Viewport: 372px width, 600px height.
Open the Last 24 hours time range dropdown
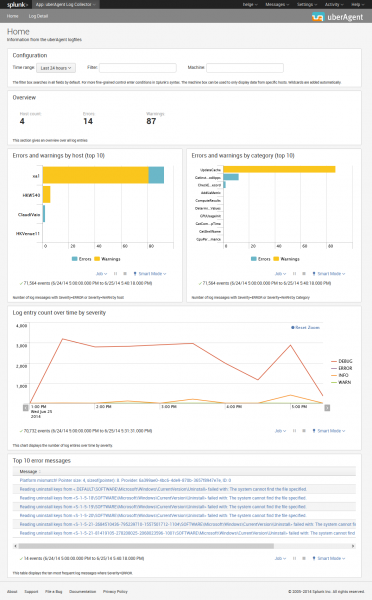coord(56,68)
